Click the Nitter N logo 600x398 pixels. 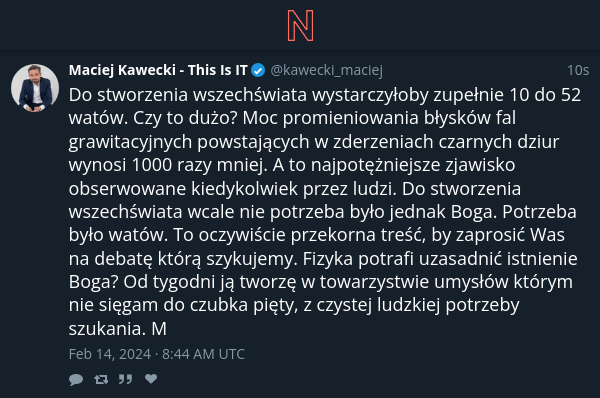point(300,26)
